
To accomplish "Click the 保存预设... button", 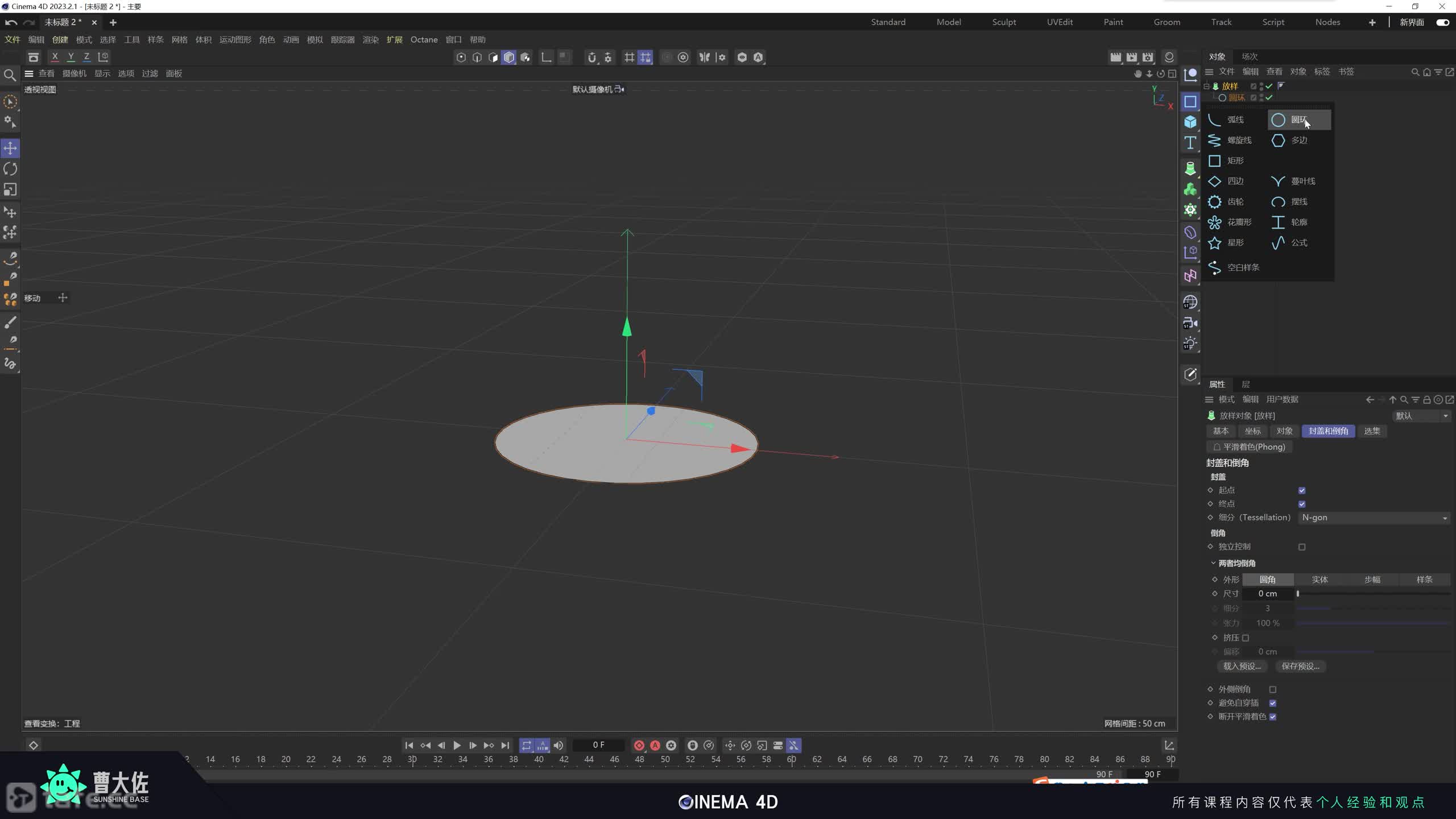I will point(1300,666).
